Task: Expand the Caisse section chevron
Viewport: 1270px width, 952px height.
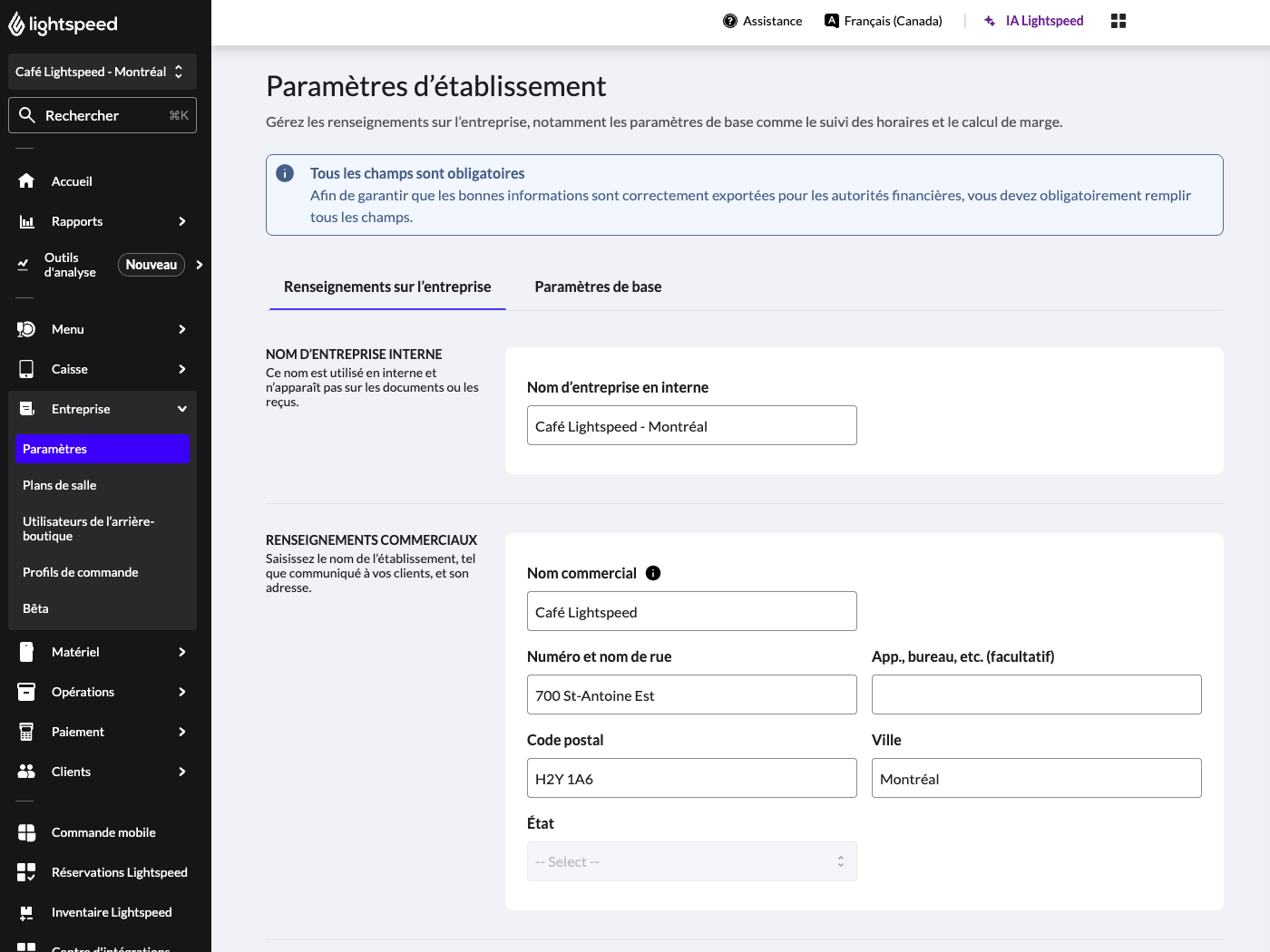Action: [182, 369]
